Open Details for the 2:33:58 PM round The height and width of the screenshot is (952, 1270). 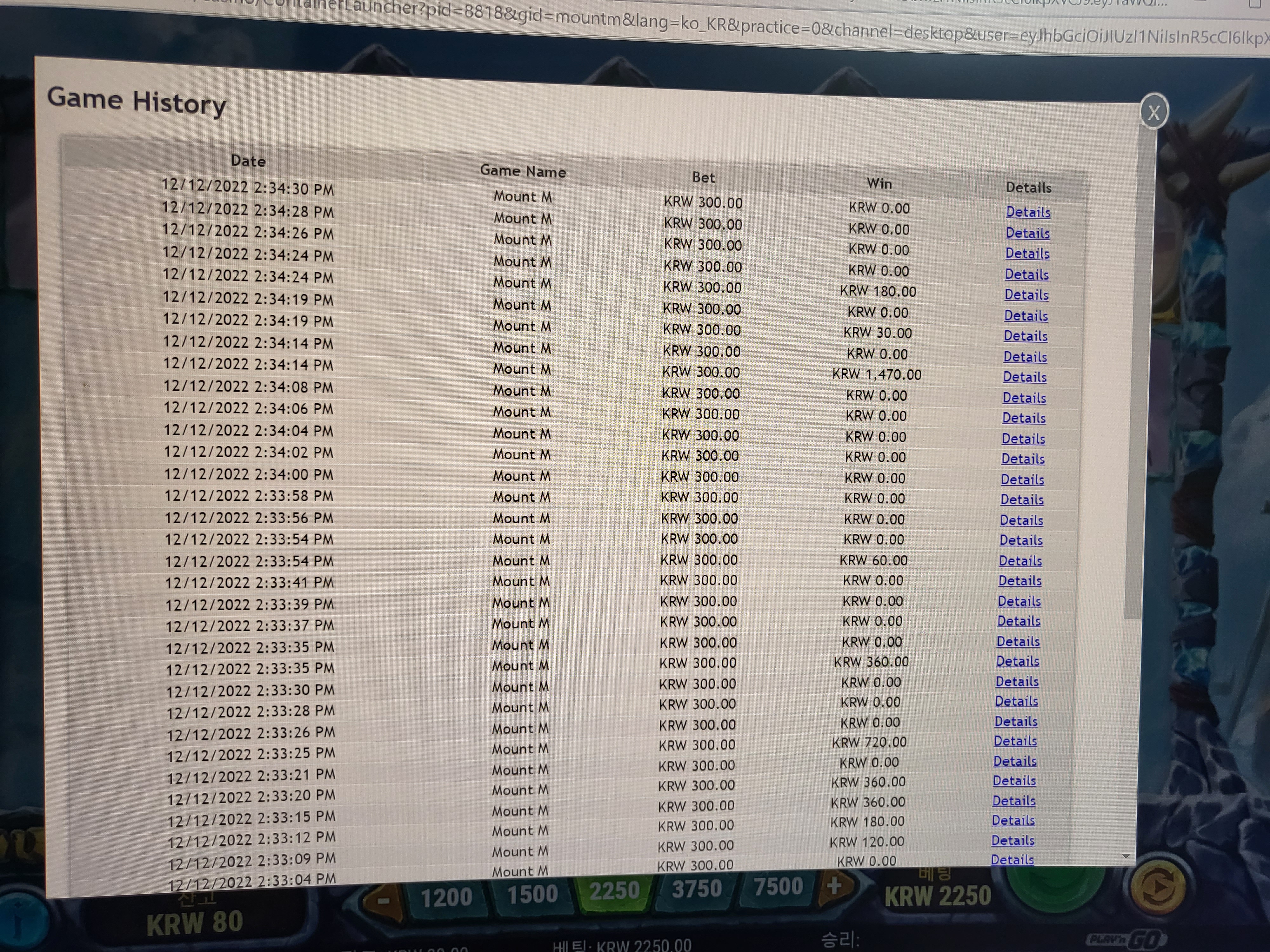click(1022, 500)
